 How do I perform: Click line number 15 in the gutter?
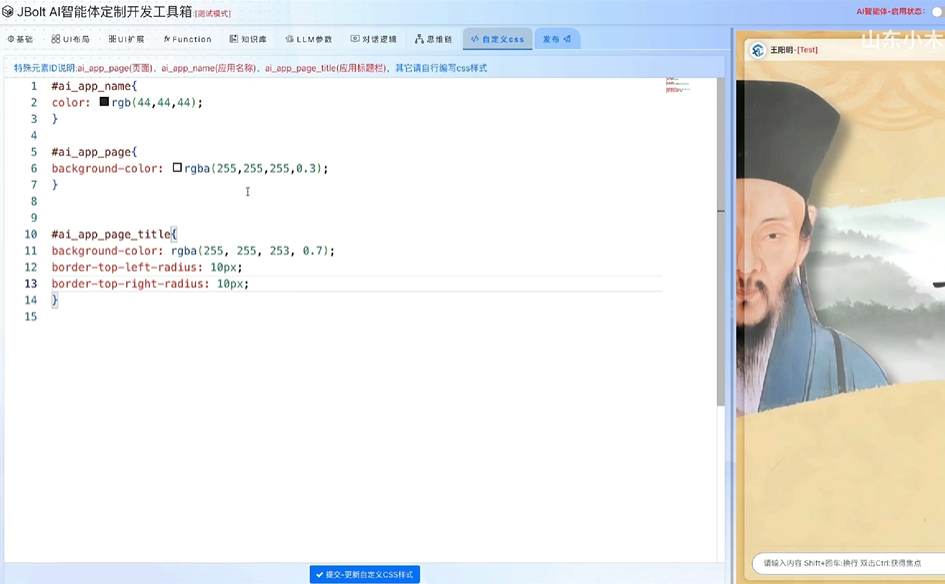point(31,316)
